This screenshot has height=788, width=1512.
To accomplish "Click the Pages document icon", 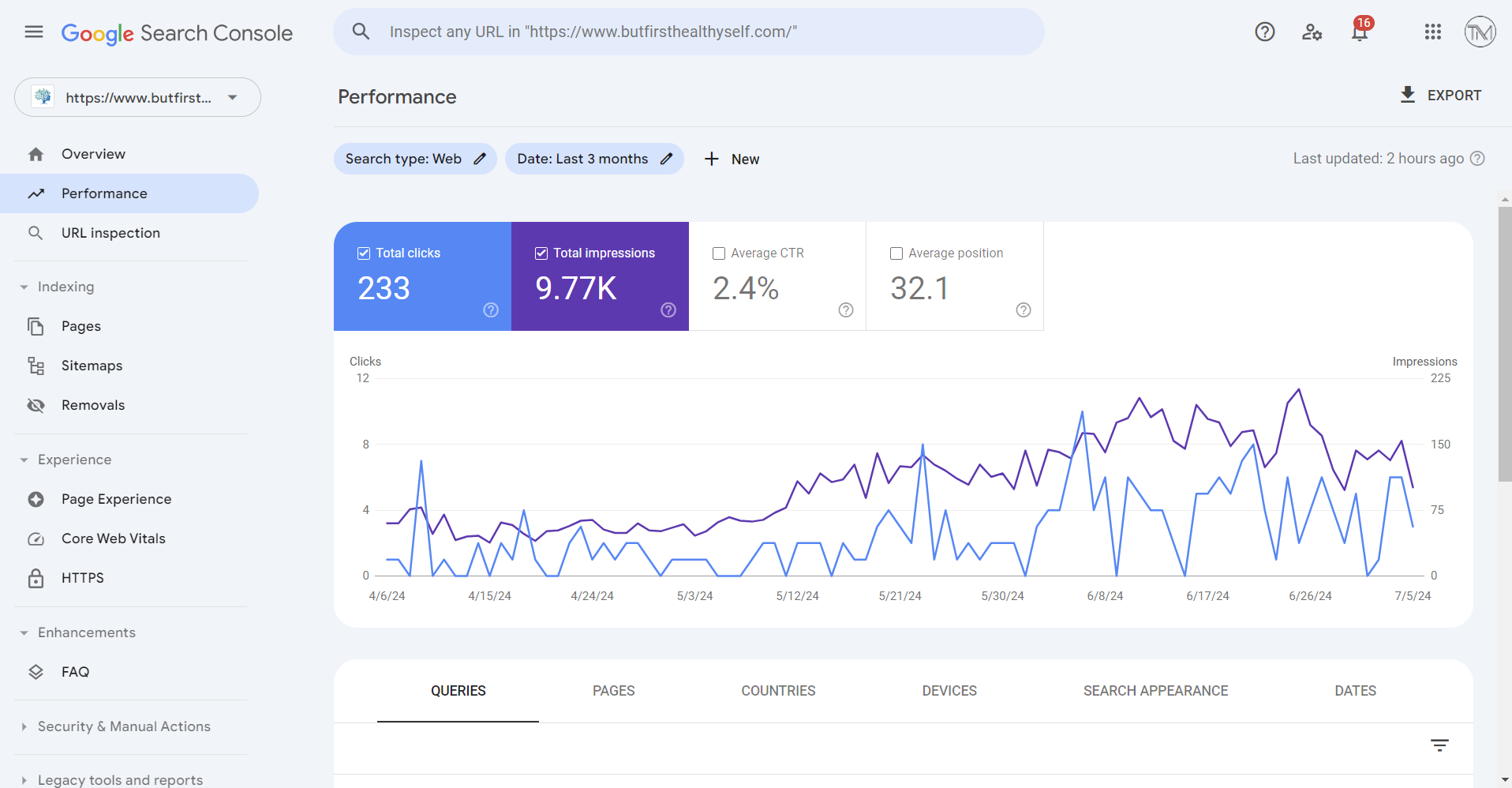I will [36, 326].
